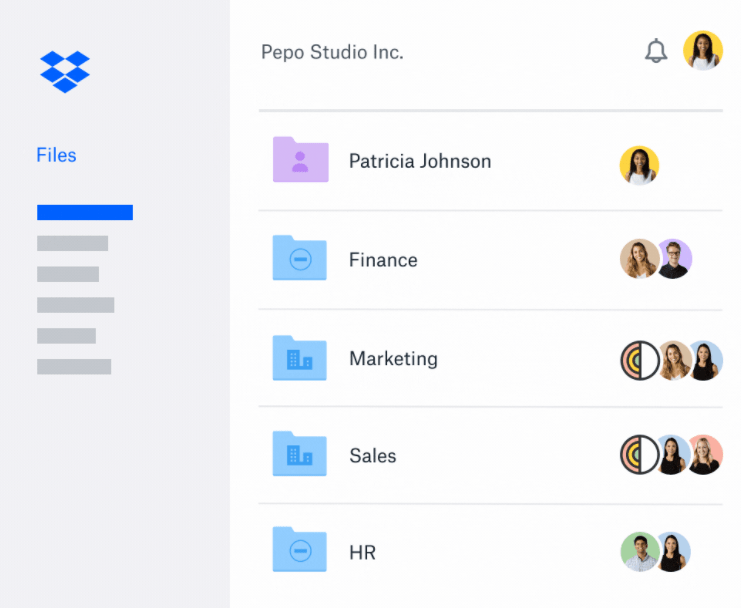
Task: View HR folder member avatars
Action: pos(655,551)
